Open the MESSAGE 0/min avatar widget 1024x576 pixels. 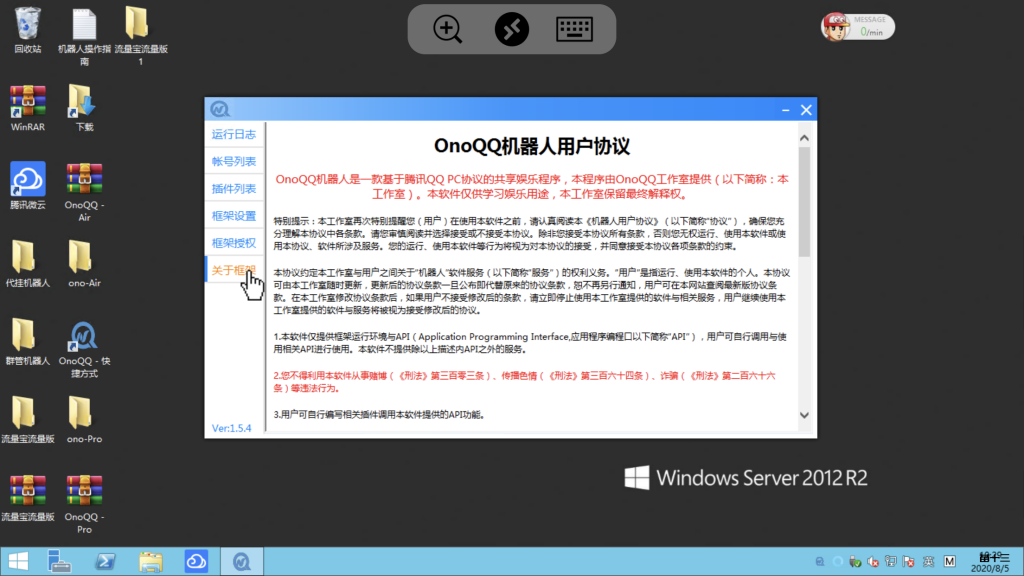857,27
